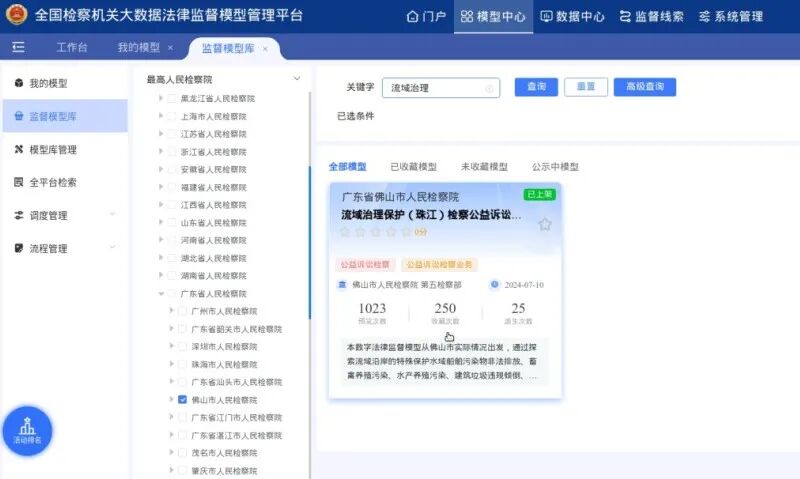The image size is (800, 479).
Task: Click the first rating star on card
Action: [x=345, y=232]
